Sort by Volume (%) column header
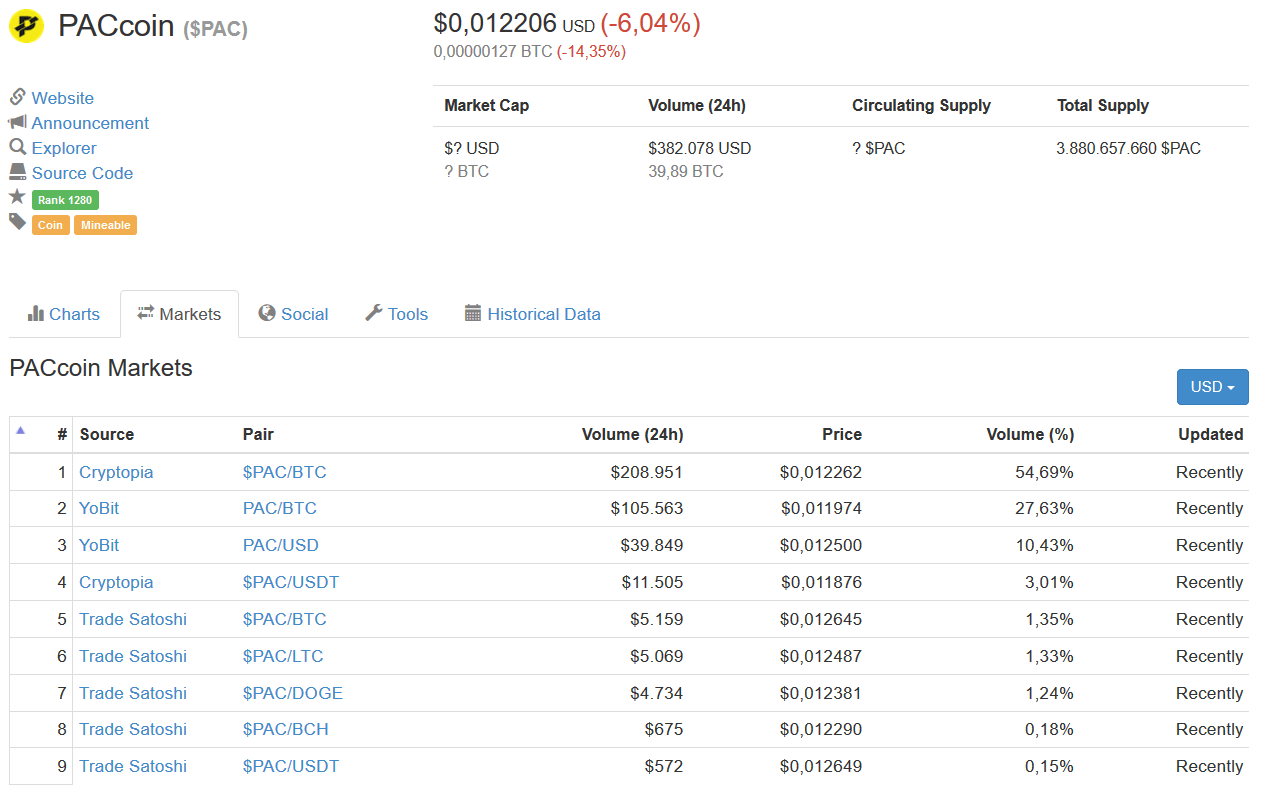Viewport: 1271px width, 803px height. (1030, 434)
